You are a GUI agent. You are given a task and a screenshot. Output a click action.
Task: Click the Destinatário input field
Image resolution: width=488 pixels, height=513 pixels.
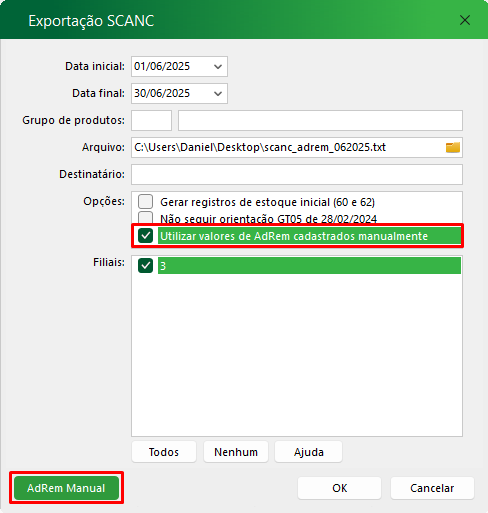coord(297,174)
